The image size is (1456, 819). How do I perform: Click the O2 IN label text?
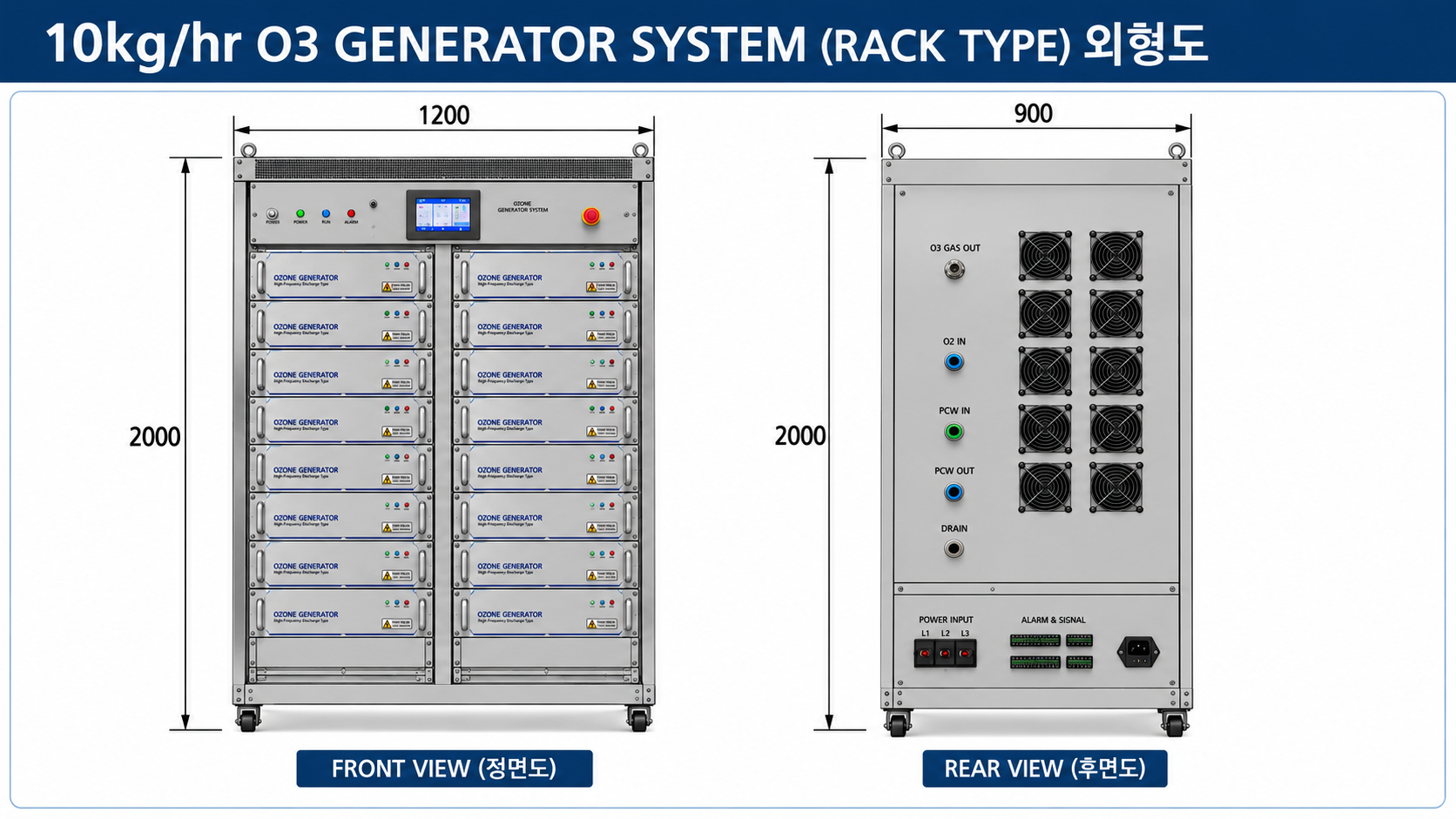click(x=954, y=342)
